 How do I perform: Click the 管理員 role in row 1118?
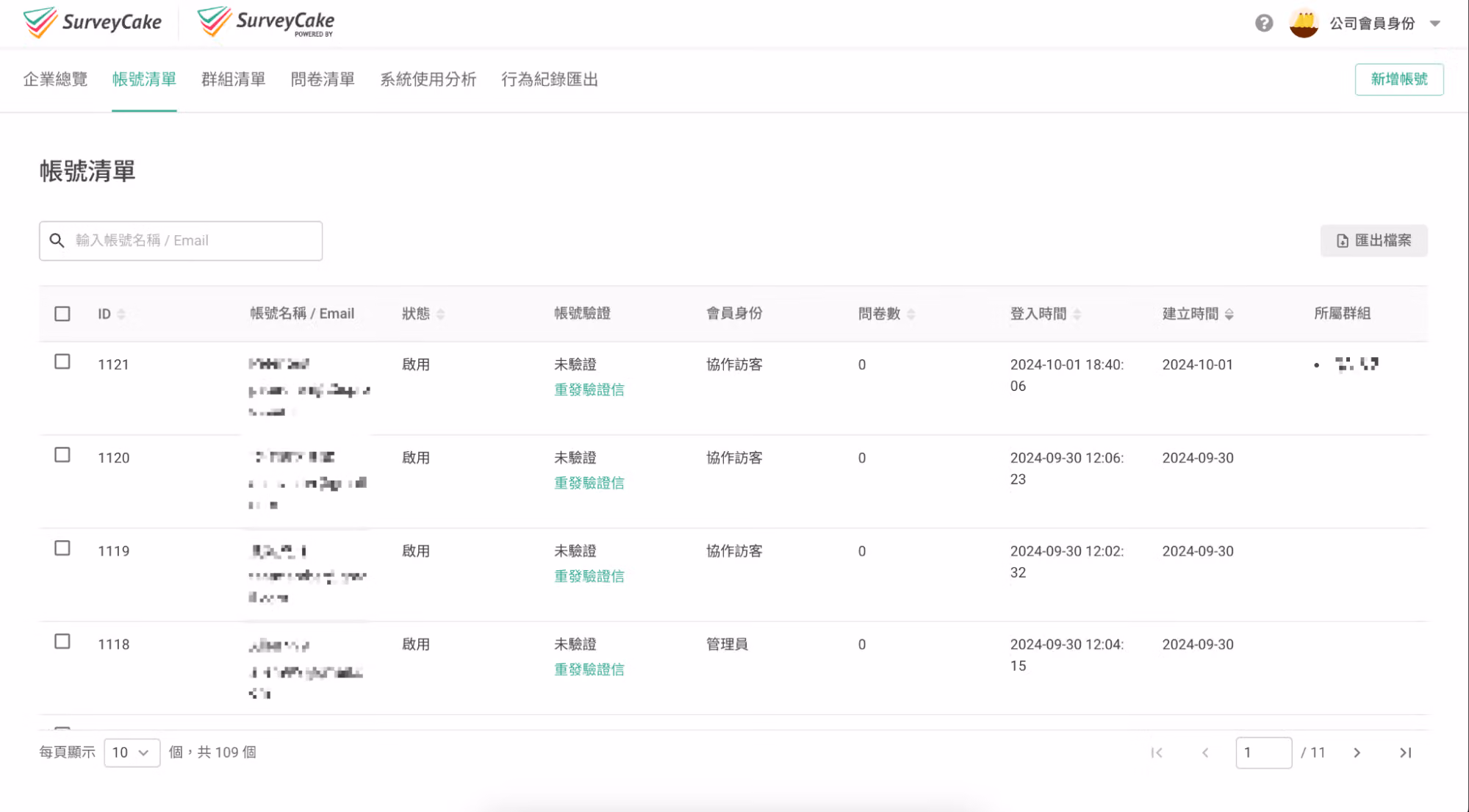[727, 644]
